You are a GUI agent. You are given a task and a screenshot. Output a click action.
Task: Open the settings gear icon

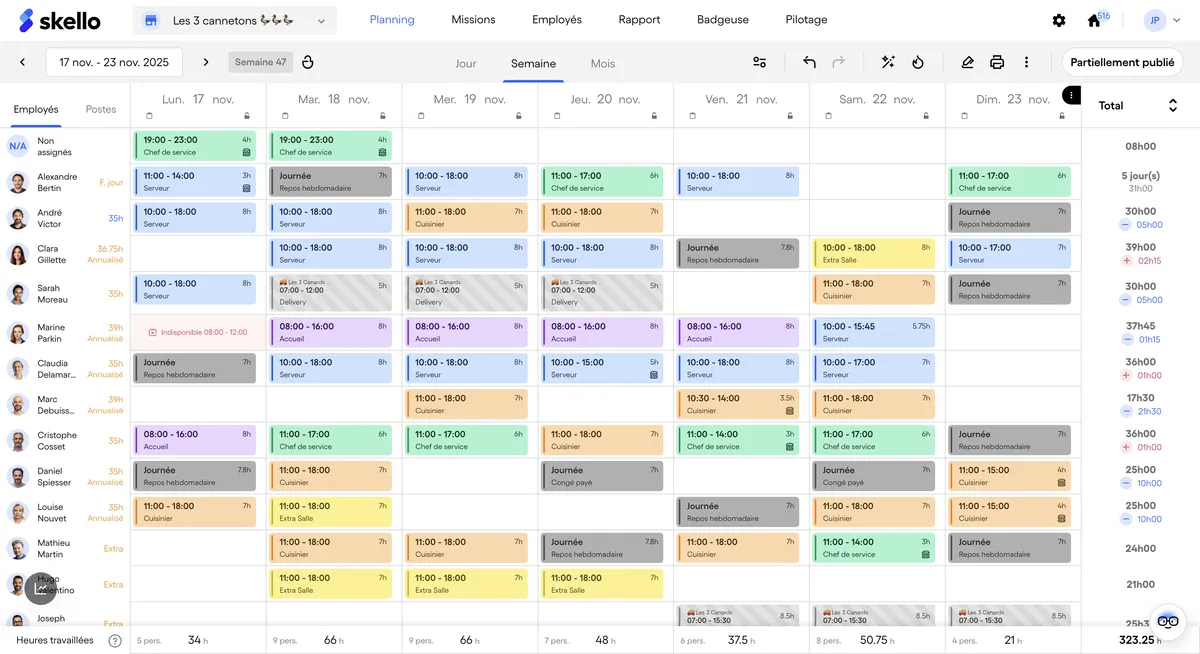point(1059,19)
